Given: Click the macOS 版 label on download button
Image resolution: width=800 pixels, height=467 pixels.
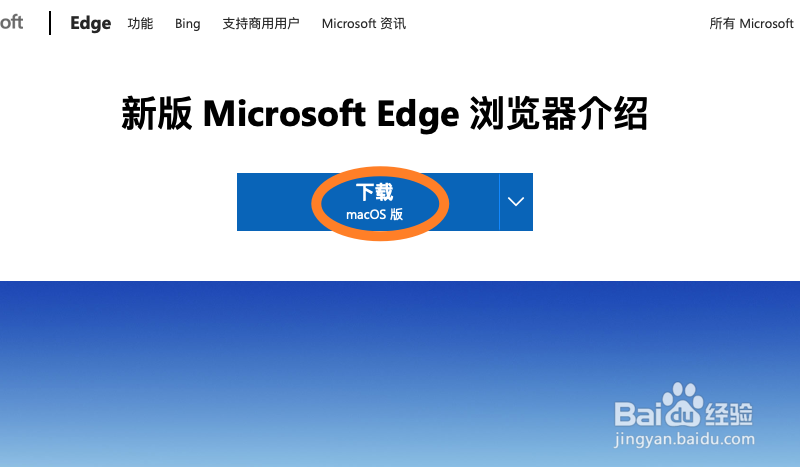Looking at the screenshot, I should coord(374,214).
